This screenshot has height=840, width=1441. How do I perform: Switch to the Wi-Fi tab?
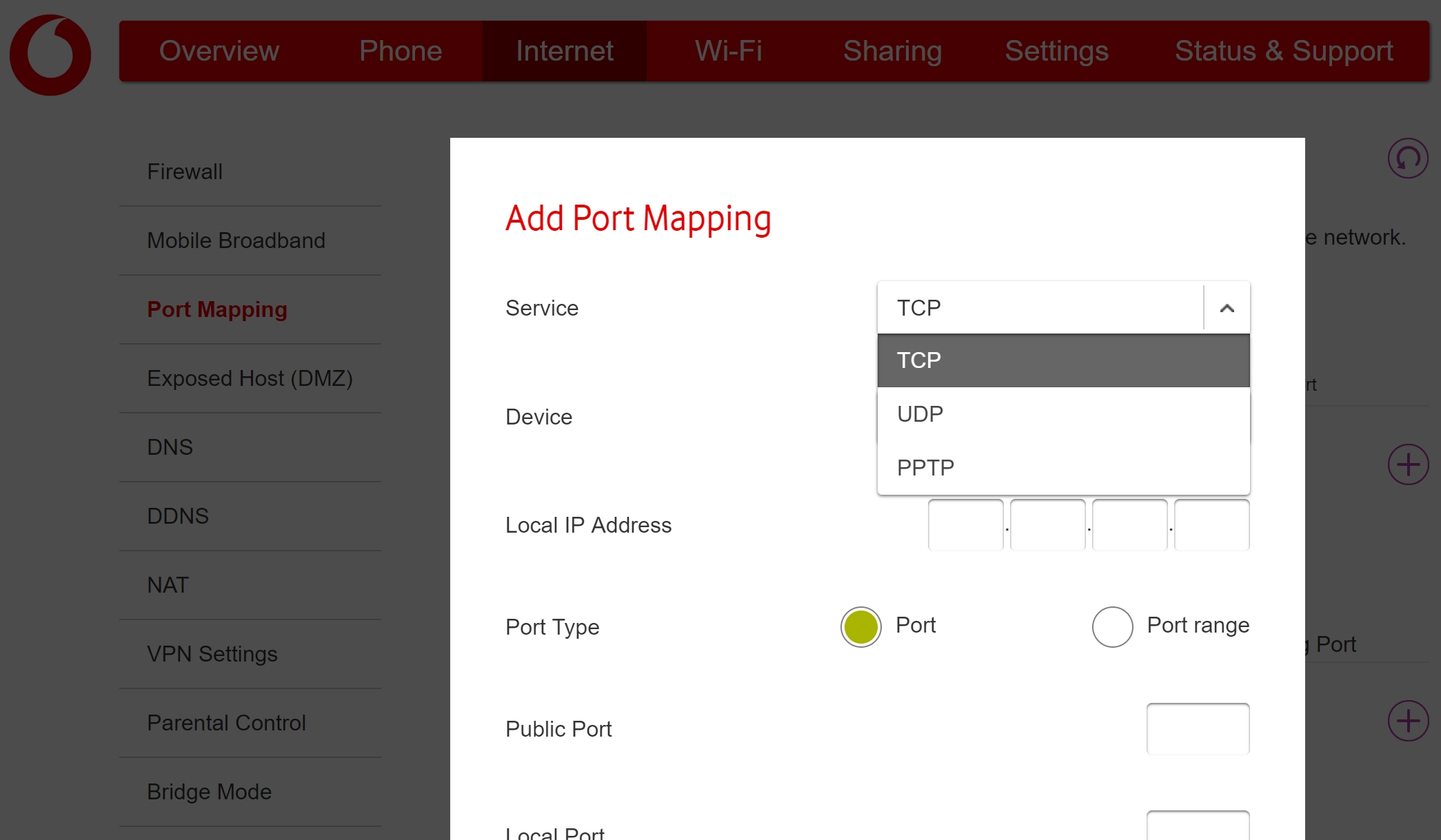(x=729, y=51)
